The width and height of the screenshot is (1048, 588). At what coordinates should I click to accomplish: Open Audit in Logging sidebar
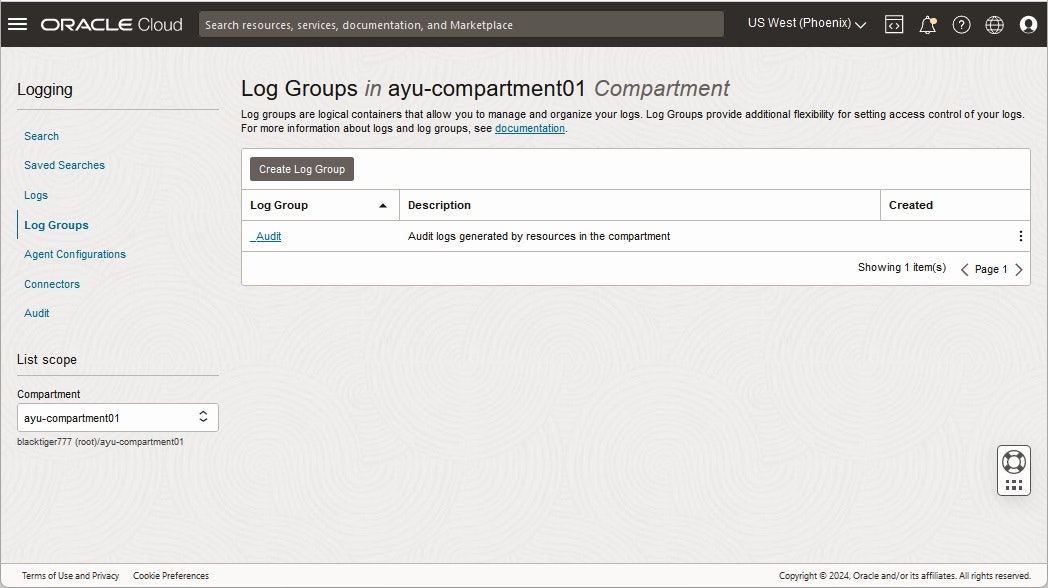click(x=37, y=313)
